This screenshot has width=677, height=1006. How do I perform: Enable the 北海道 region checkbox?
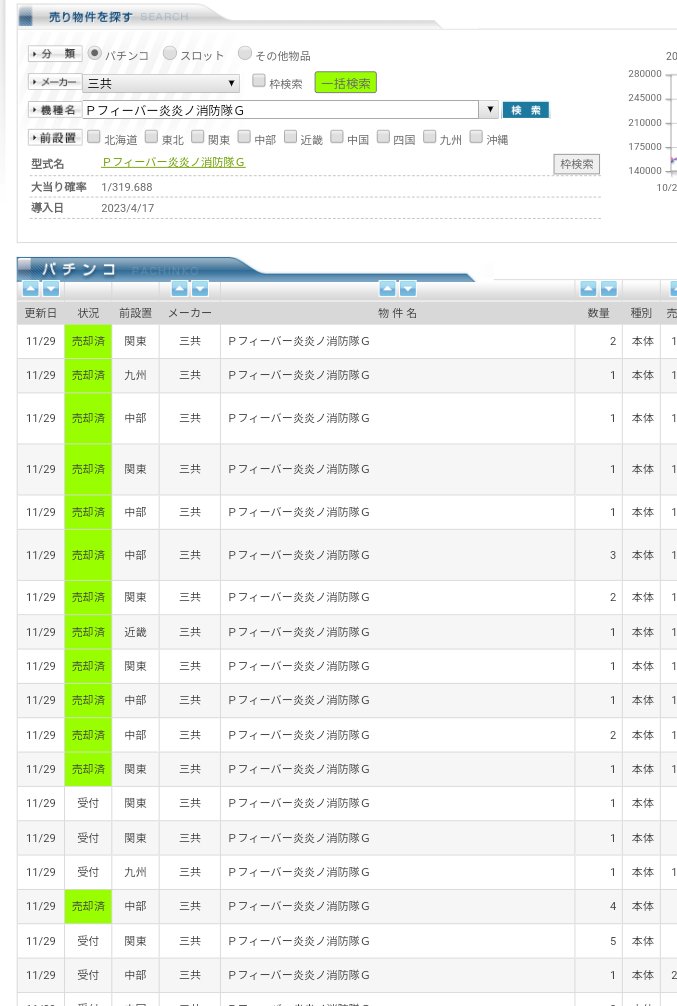(94, 137)
